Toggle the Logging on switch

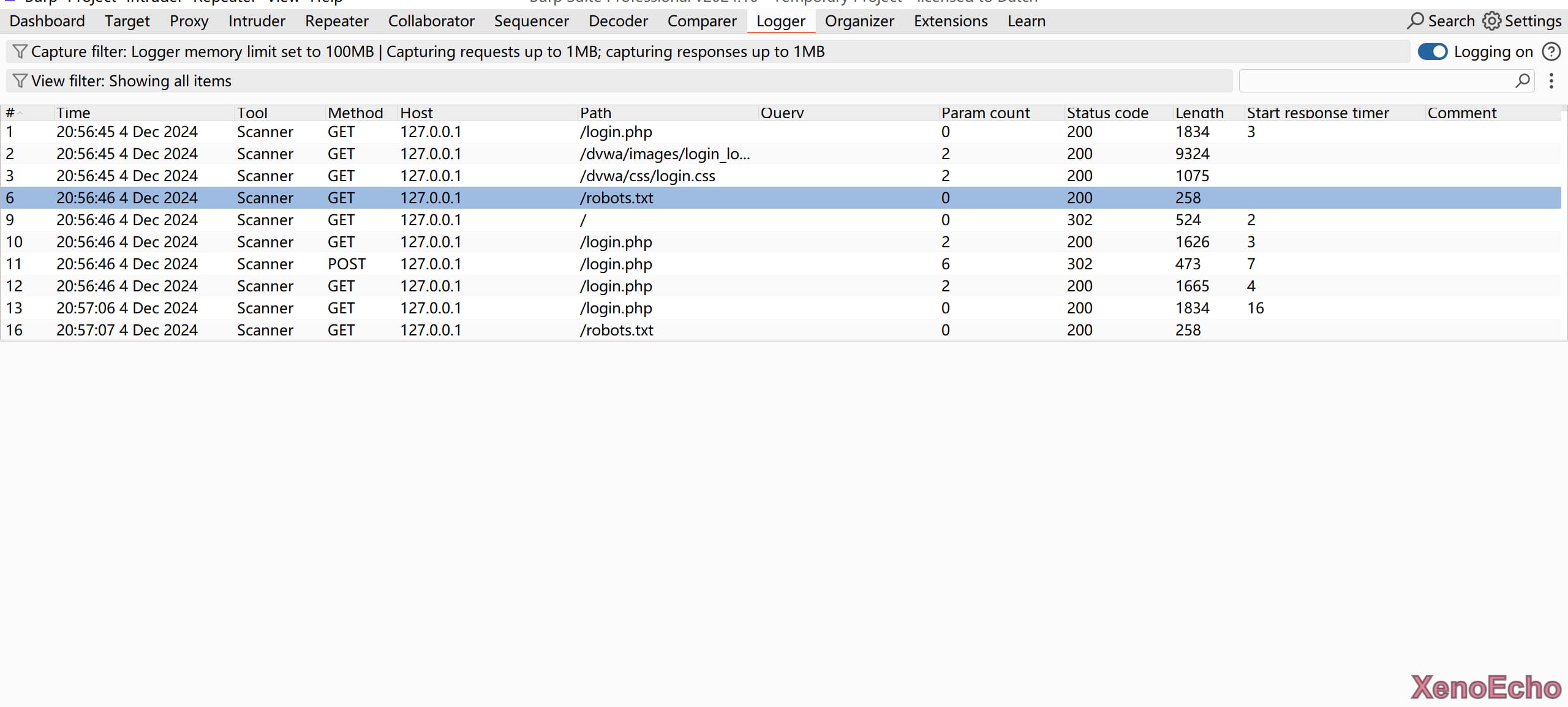click(1433, 52)
